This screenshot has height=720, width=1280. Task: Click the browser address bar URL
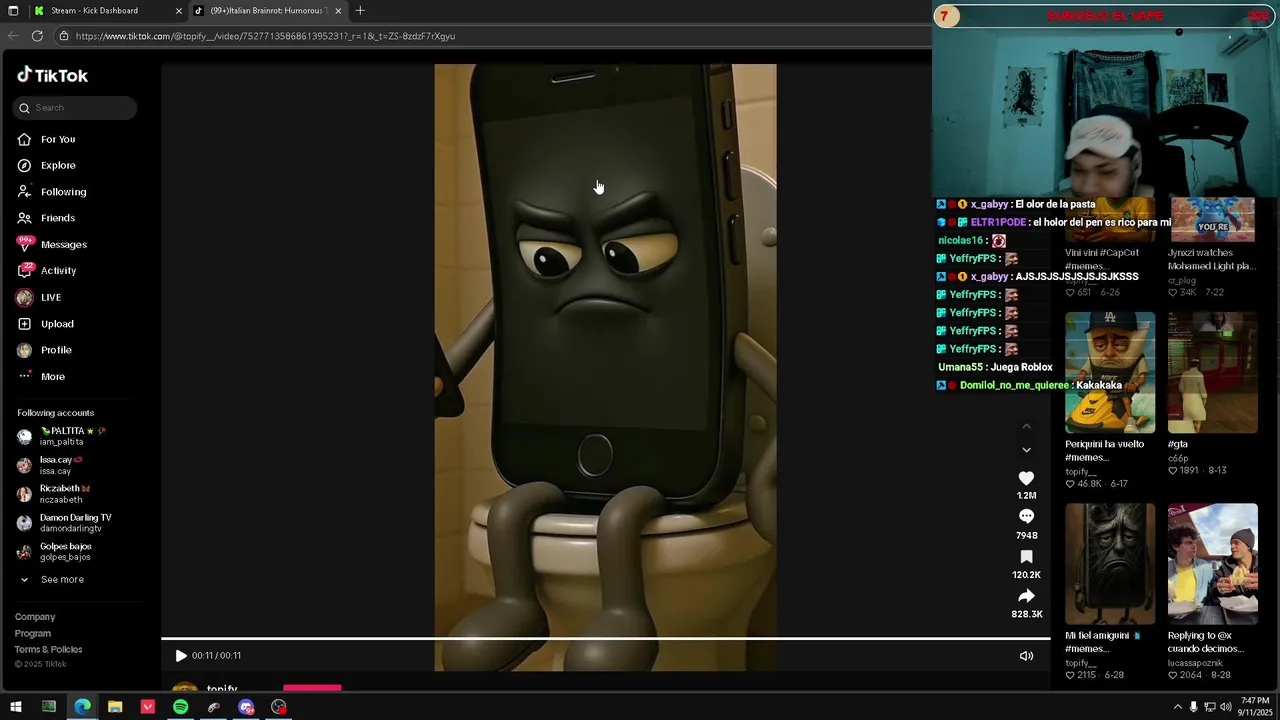coord(265,36)
